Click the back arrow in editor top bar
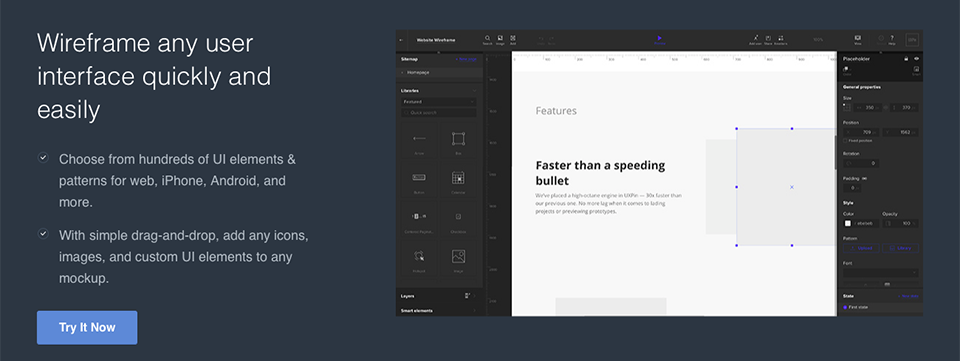This screenshot has height=361, width=960. (401, 40)
